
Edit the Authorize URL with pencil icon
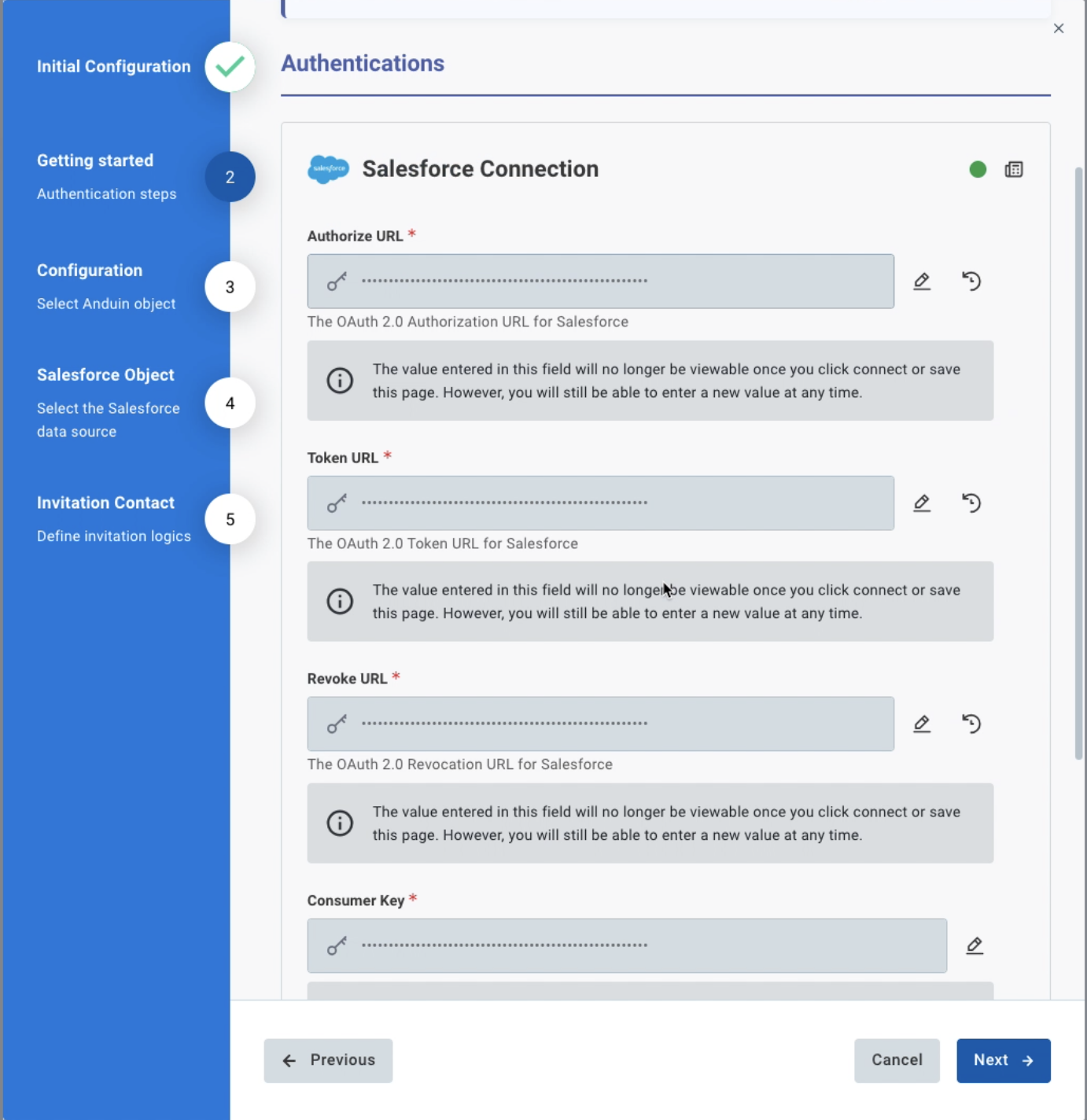pyautogui.click(x=922, y=281)
